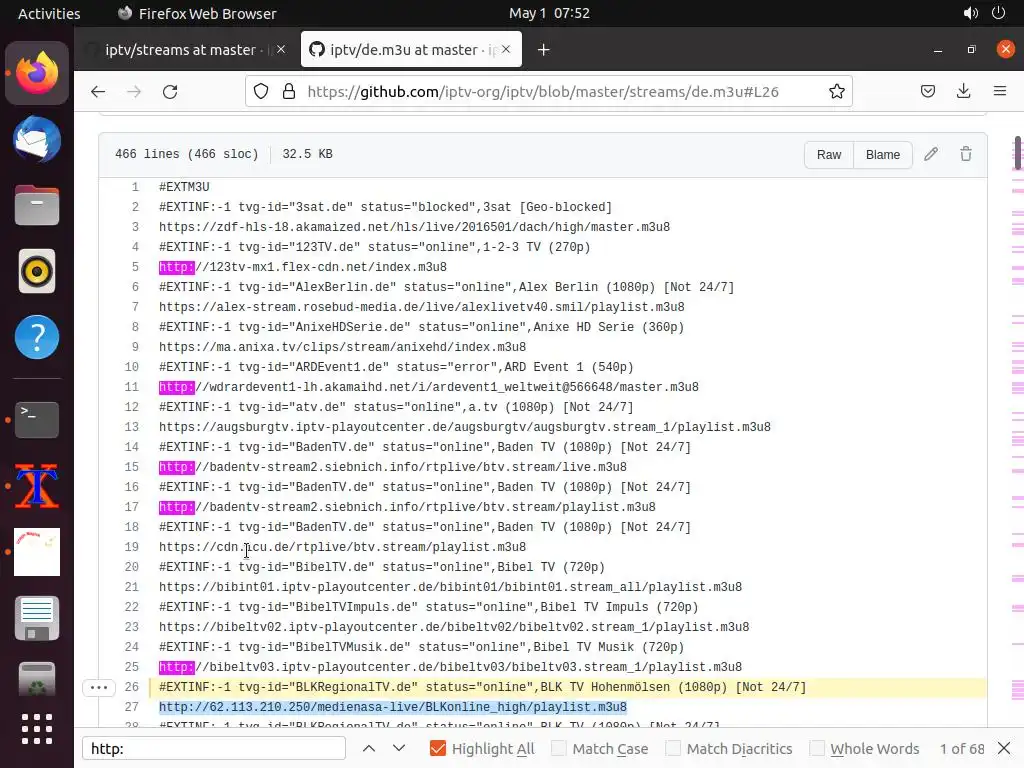Screen dimensions: 1024x768
Task: Open the line 26 ellipsis actions menu
Action: point(99,687)
